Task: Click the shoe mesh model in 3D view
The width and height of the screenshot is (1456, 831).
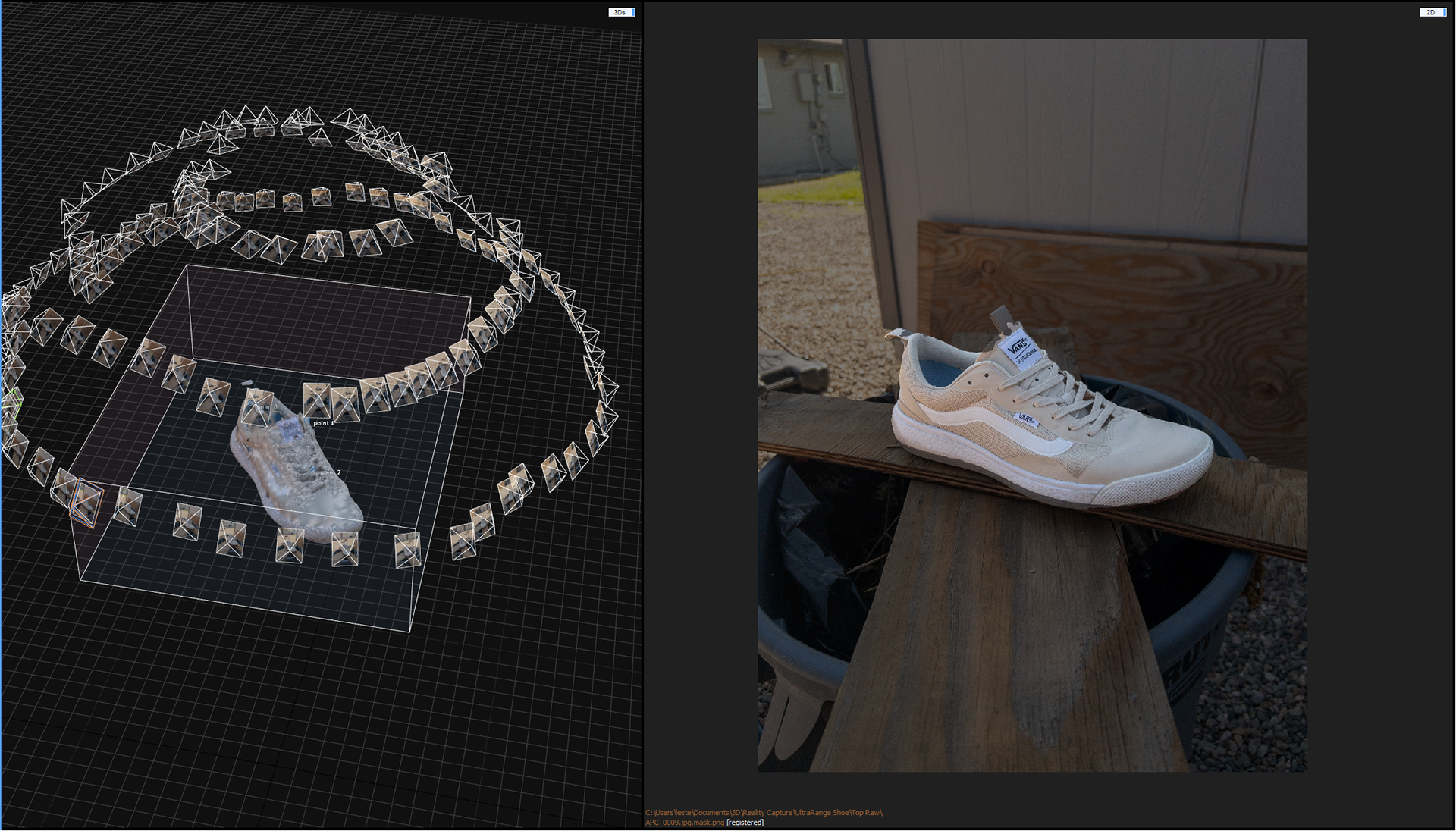Action: pyautogui.click(x=296, y=466)
